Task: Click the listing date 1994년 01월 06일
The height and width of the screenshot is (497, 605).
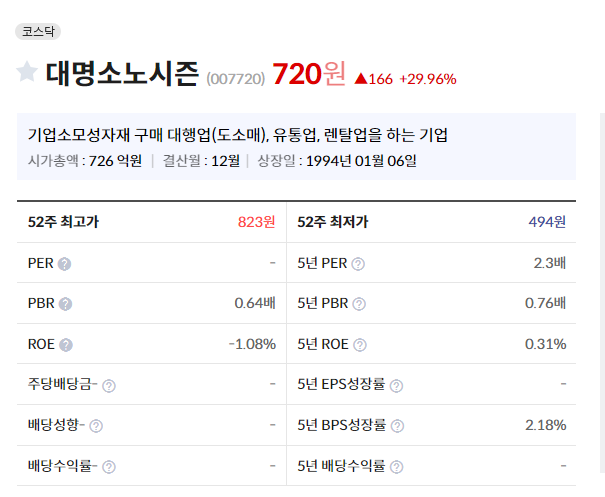Action: [361, 161]
